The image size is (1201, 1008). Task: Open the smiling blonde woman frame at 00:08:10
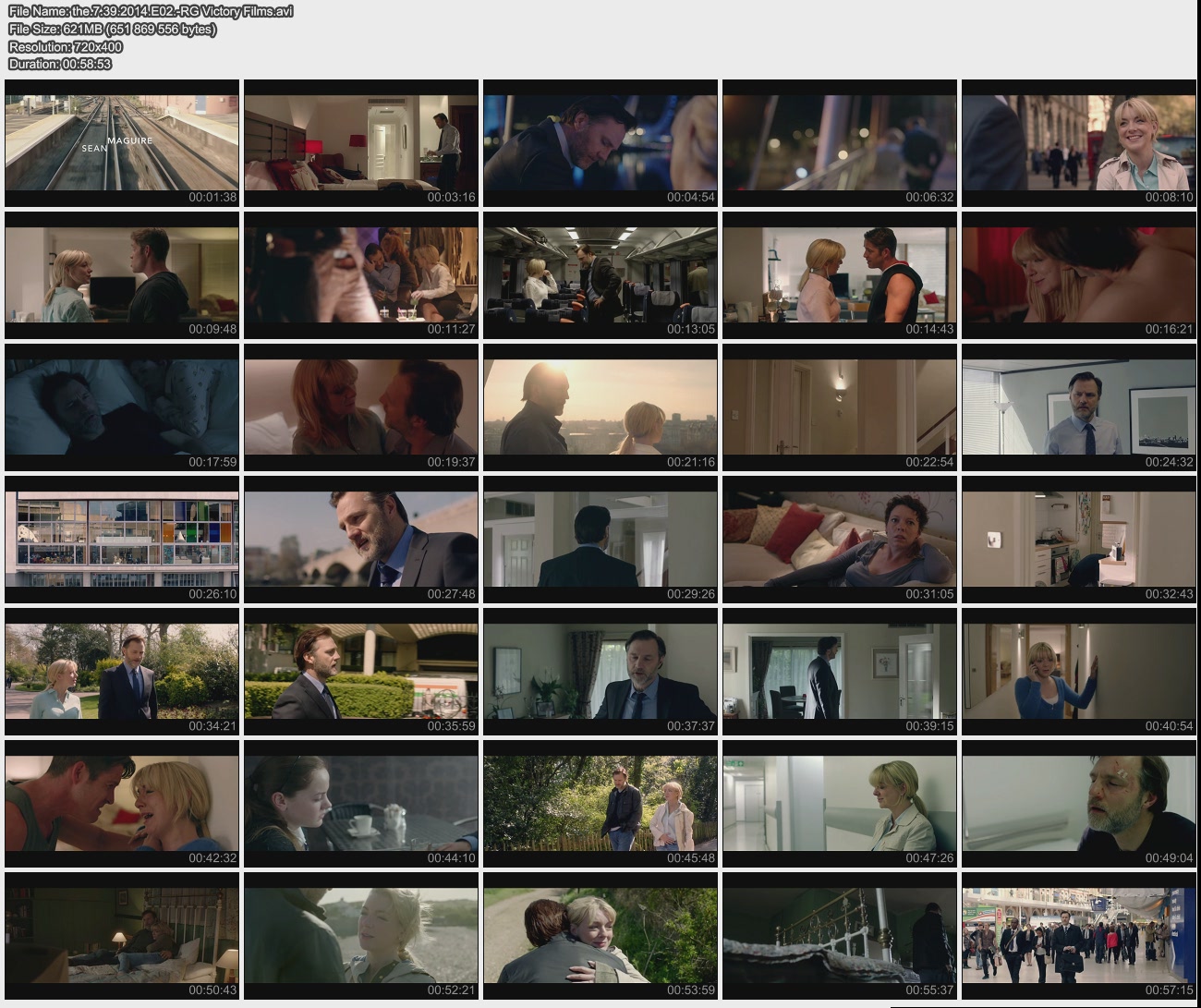tap(1078, 142)
